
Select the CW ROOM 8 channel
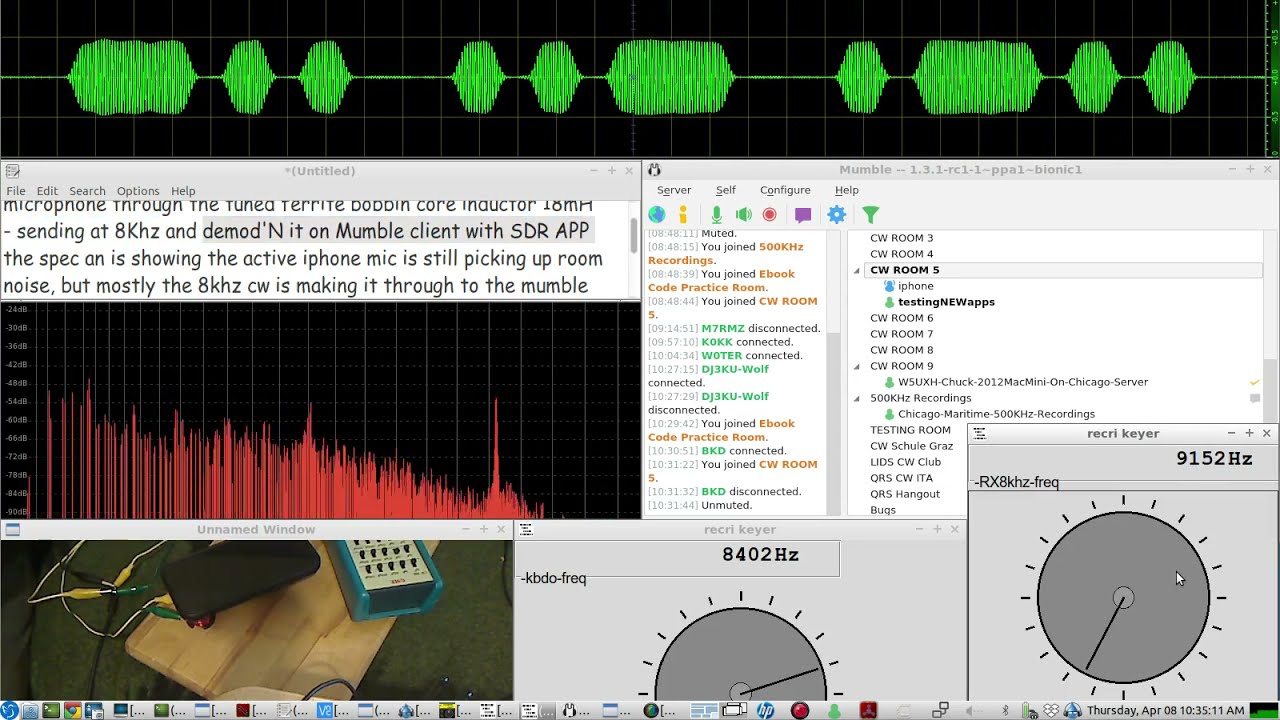[x=901, y=350]
